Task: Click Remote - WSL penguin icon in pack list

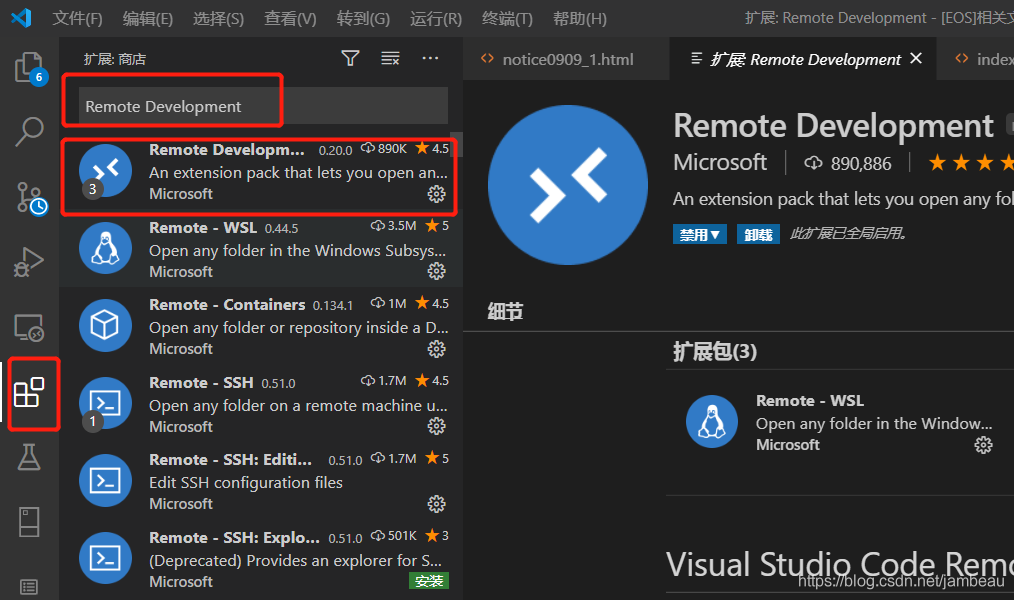Action: 712,422
